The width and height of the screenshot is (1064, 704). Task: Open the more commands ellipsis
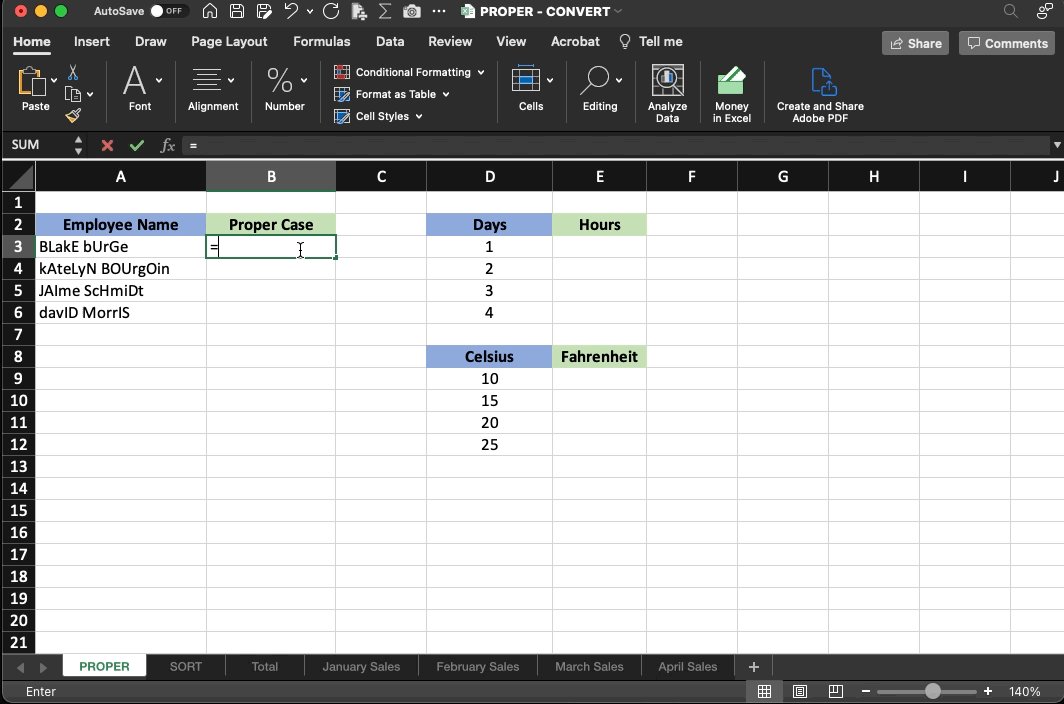point(439,11)
